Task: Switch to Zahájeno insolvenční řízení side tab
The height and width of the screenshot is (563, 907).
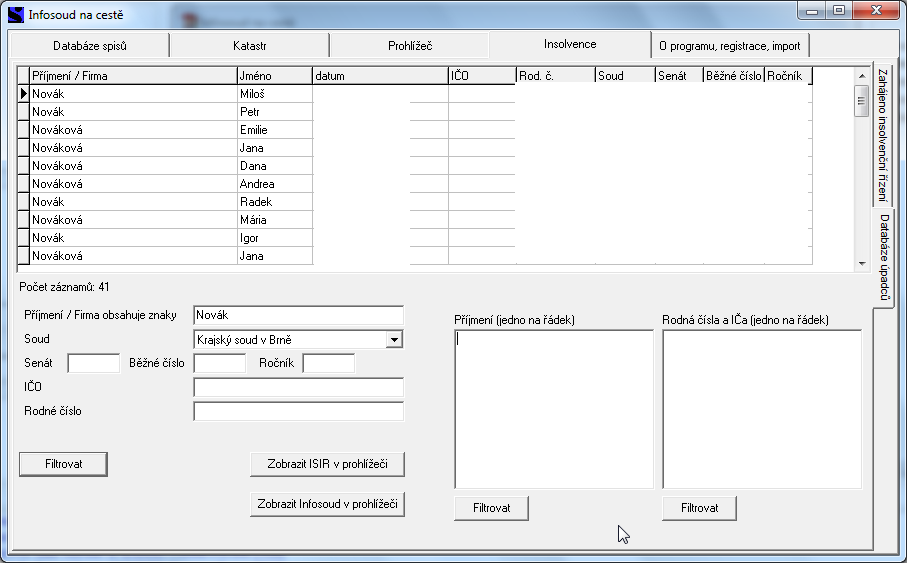Action: click(x=882, y=135)
